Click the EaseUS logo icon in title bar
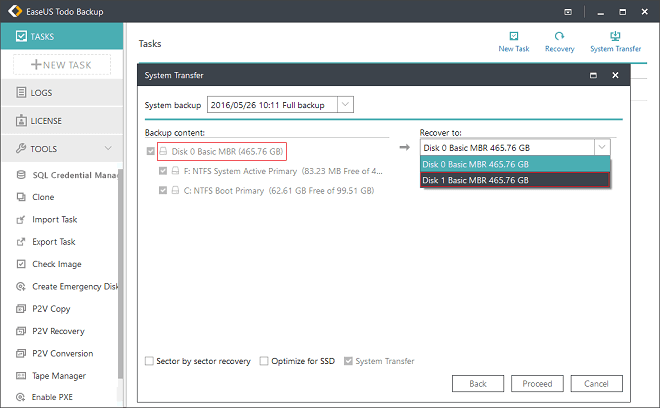 [15, 11]
